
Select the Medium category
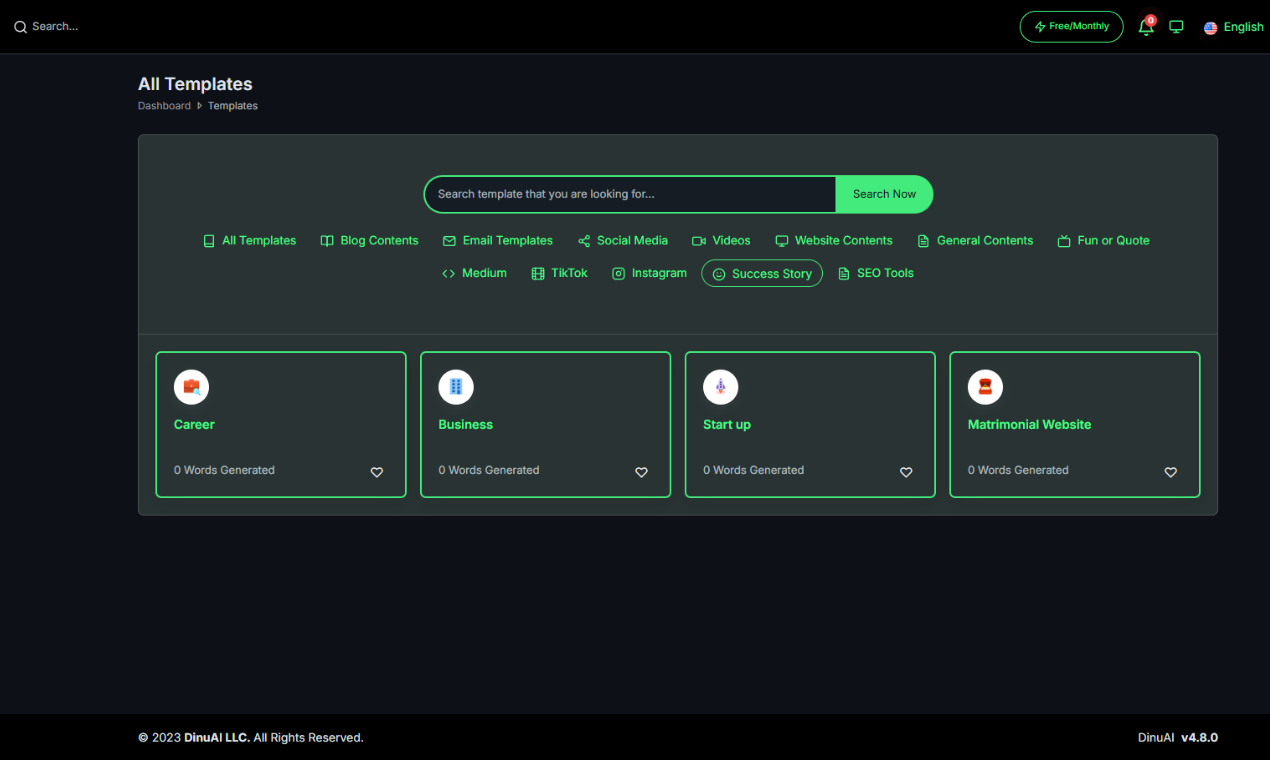point(474,273)
